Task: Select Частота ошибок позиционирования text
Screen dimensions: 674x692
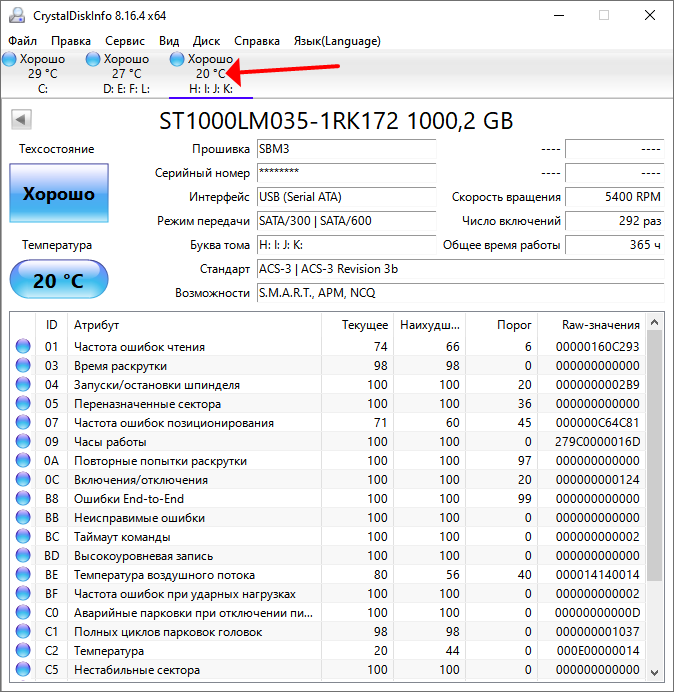Action: (x=174, y=423)
